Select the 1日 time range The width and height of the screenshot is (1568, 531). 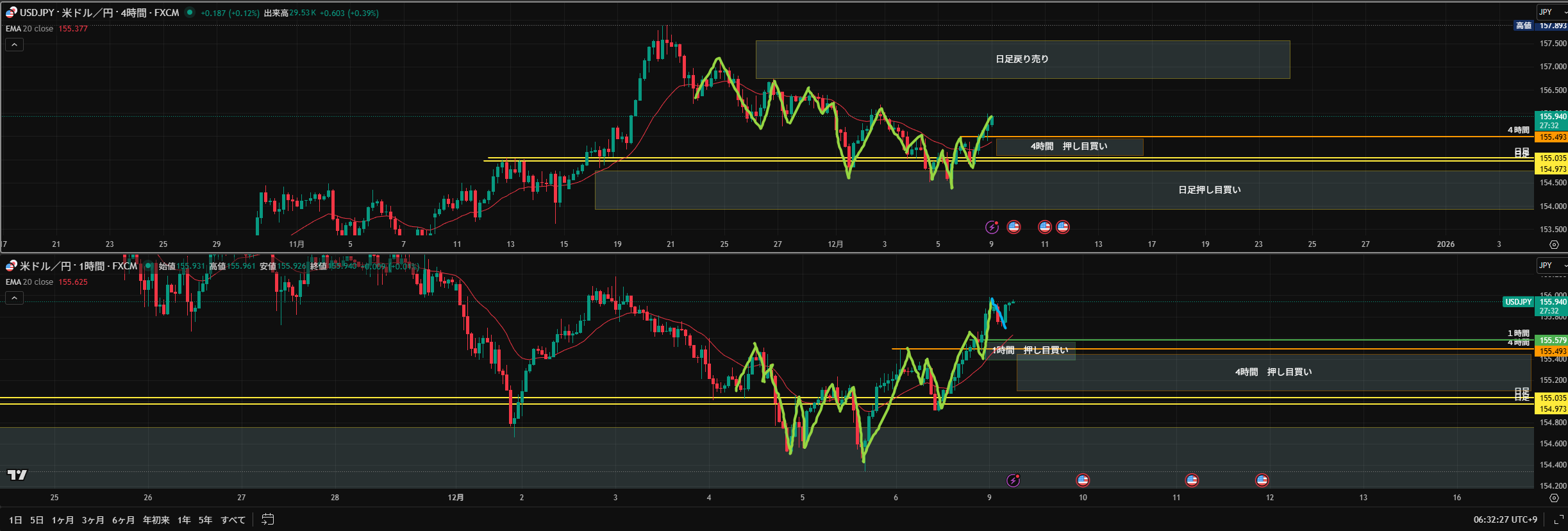(15, 520)
